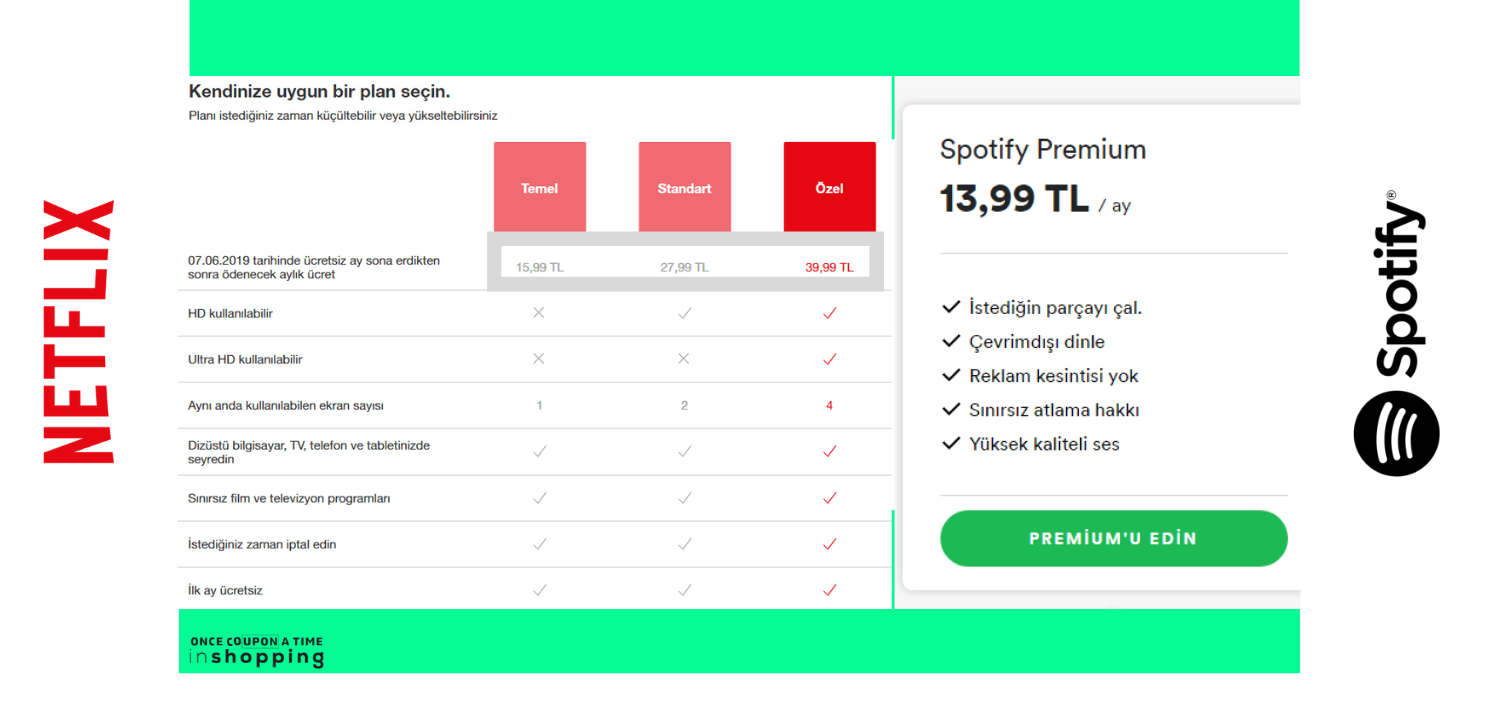
Task: Click Temel check in Dizüstü bilgisayar row
Action: point(540,451)
